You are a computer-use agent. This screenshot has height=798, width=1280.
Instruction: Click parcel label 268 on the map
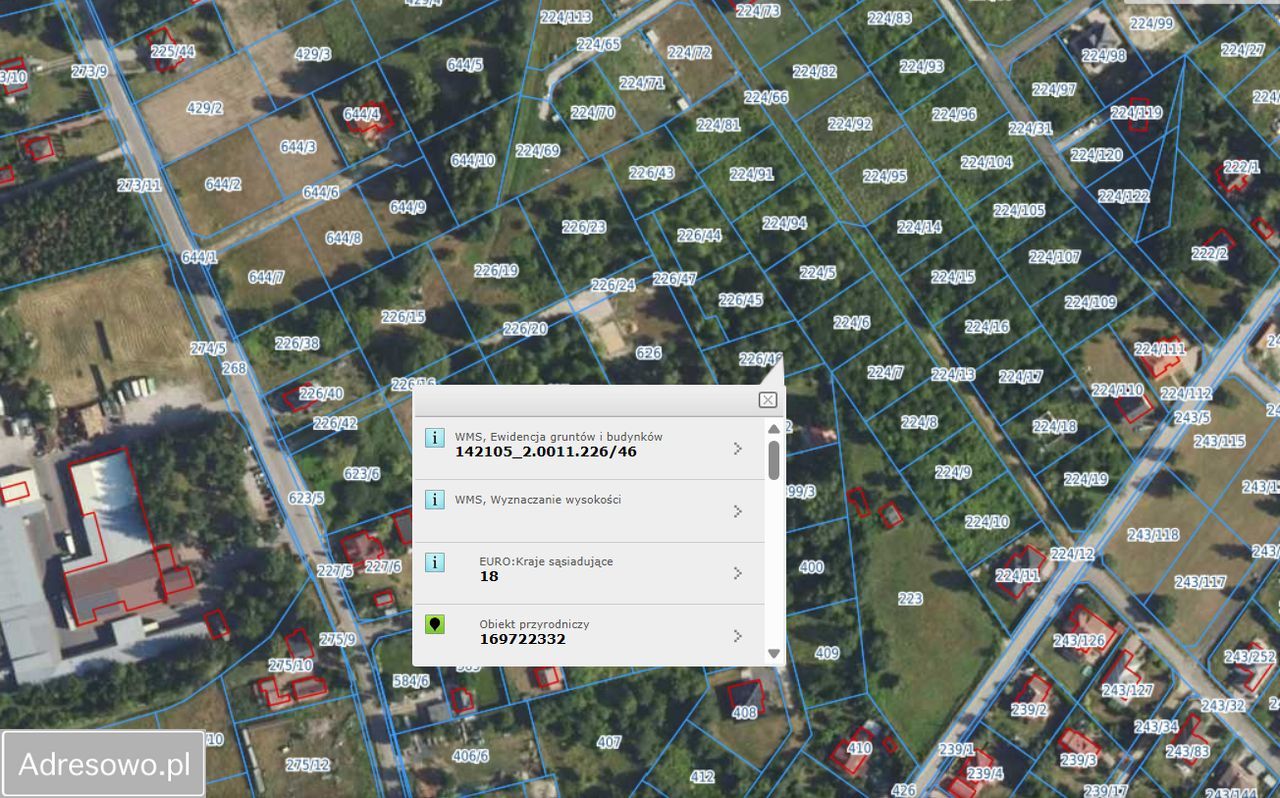[x=234, y=368]
